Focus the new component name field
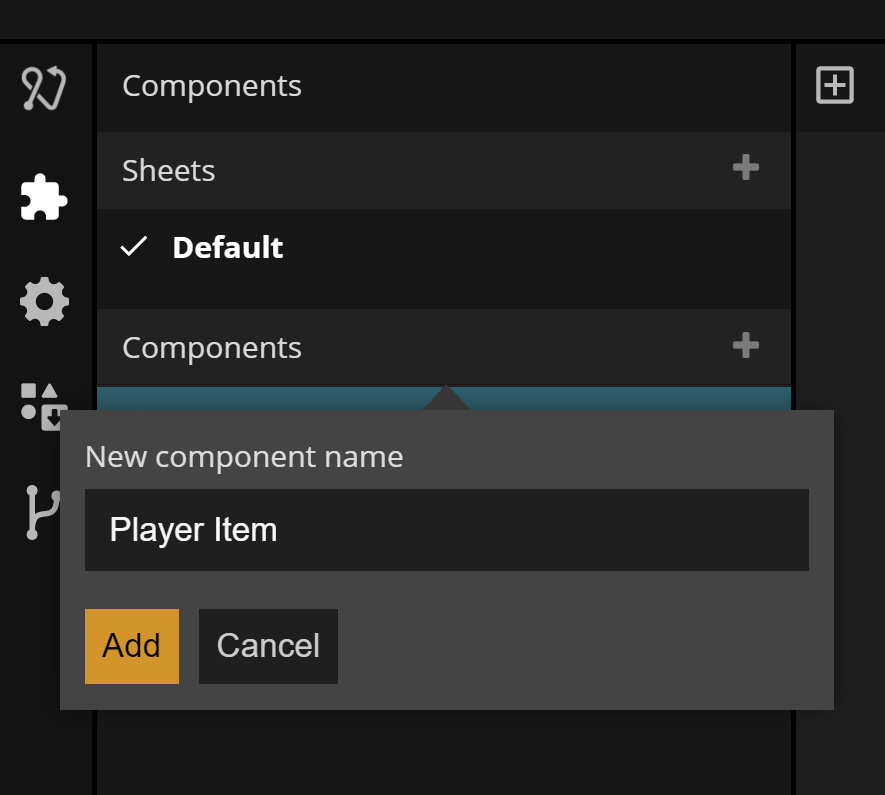The image size is (885, 795). point(446,530)
